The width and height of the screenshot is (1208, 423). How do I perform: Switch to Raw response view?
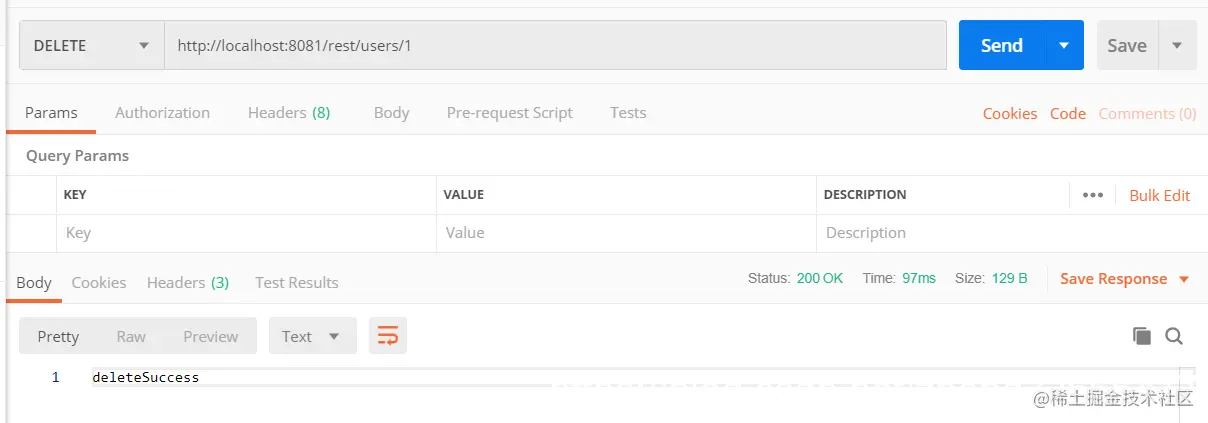click(131, 336)
